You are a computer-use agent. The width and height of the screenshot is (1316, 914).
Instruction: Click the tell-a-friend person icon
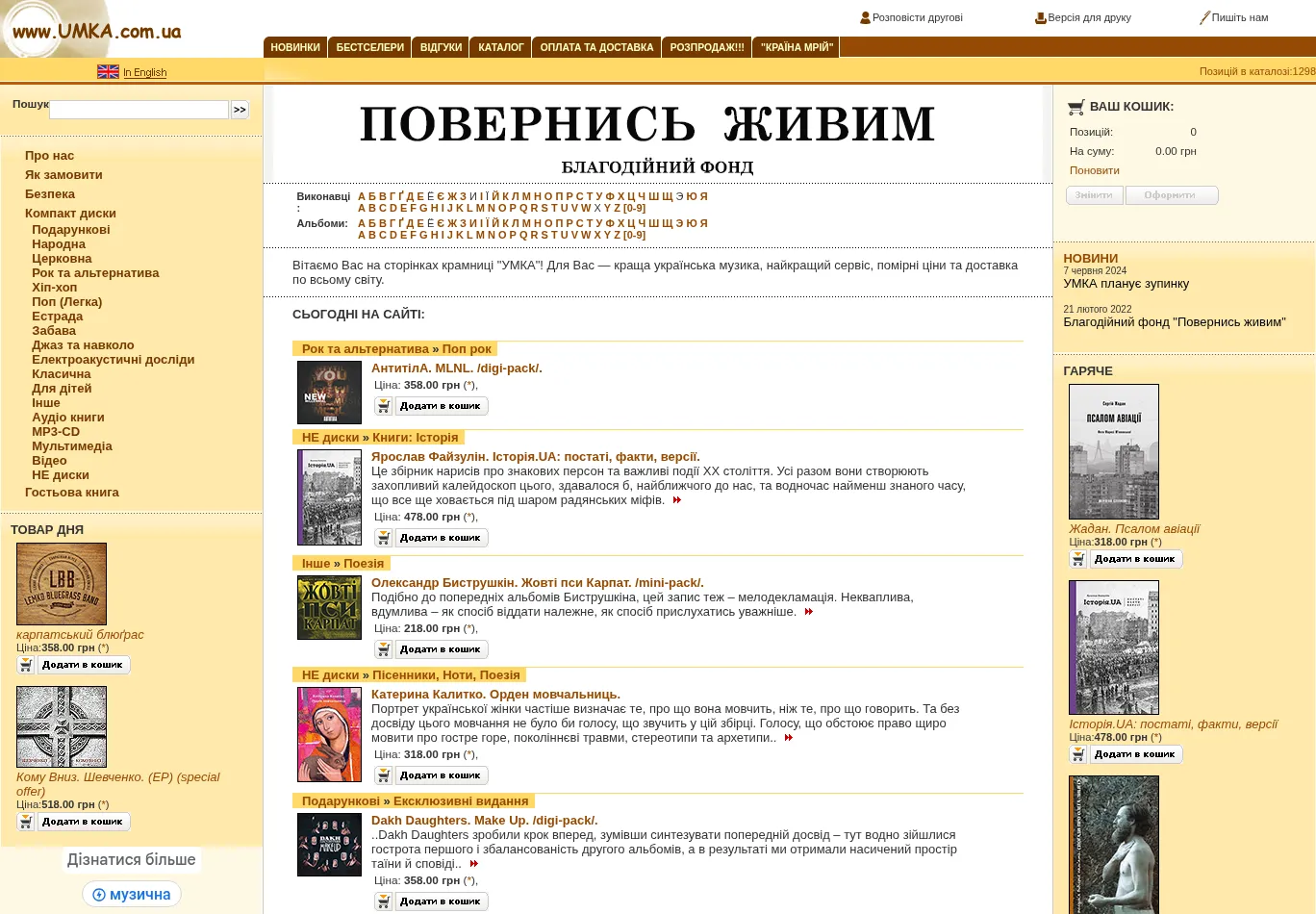pos(865,17)
